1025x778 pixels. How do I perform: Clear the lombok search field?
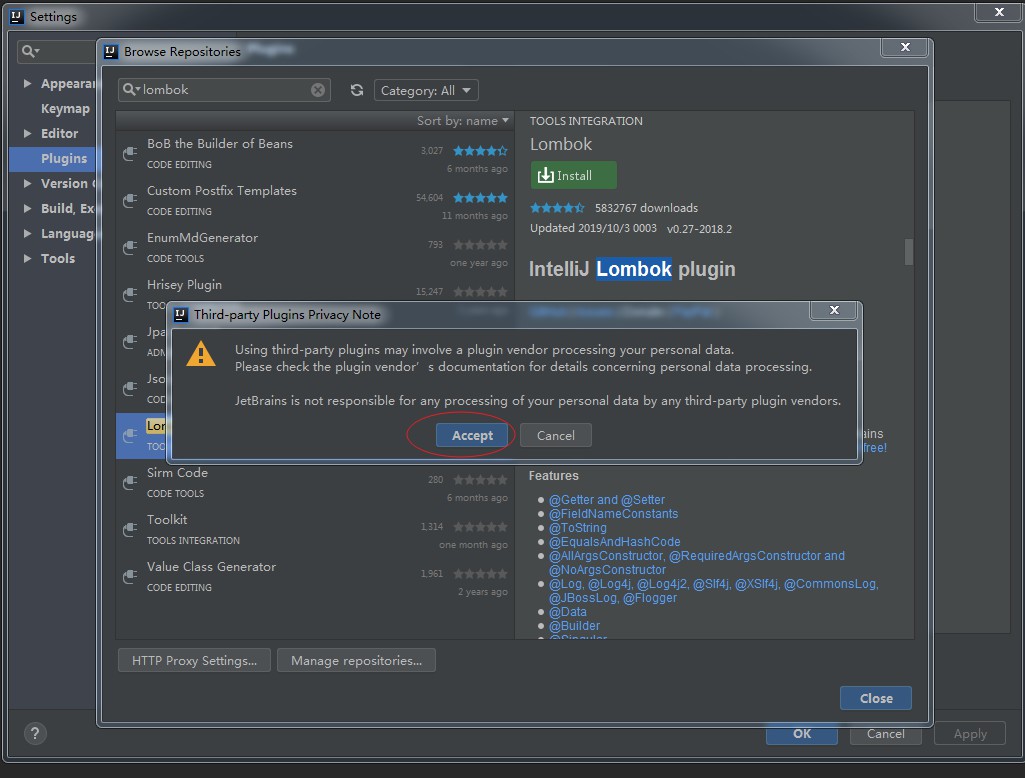[318, 90]
